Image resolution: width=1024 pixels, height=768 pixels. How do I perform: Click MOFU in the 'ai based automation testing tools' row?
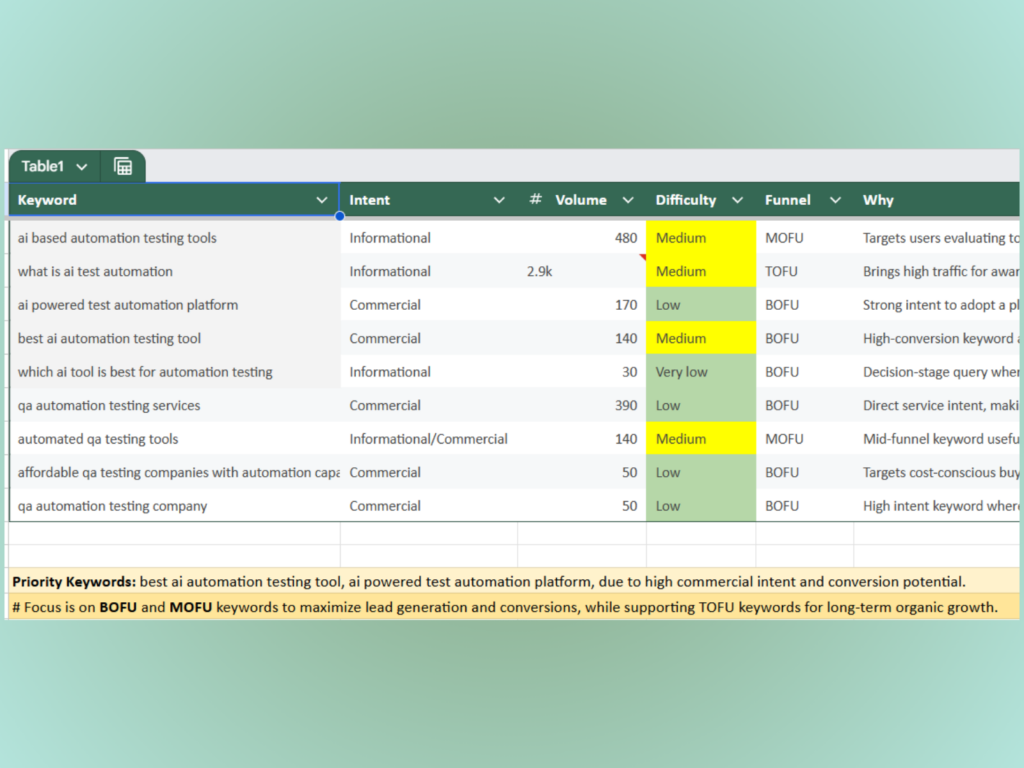click(805, 238)
